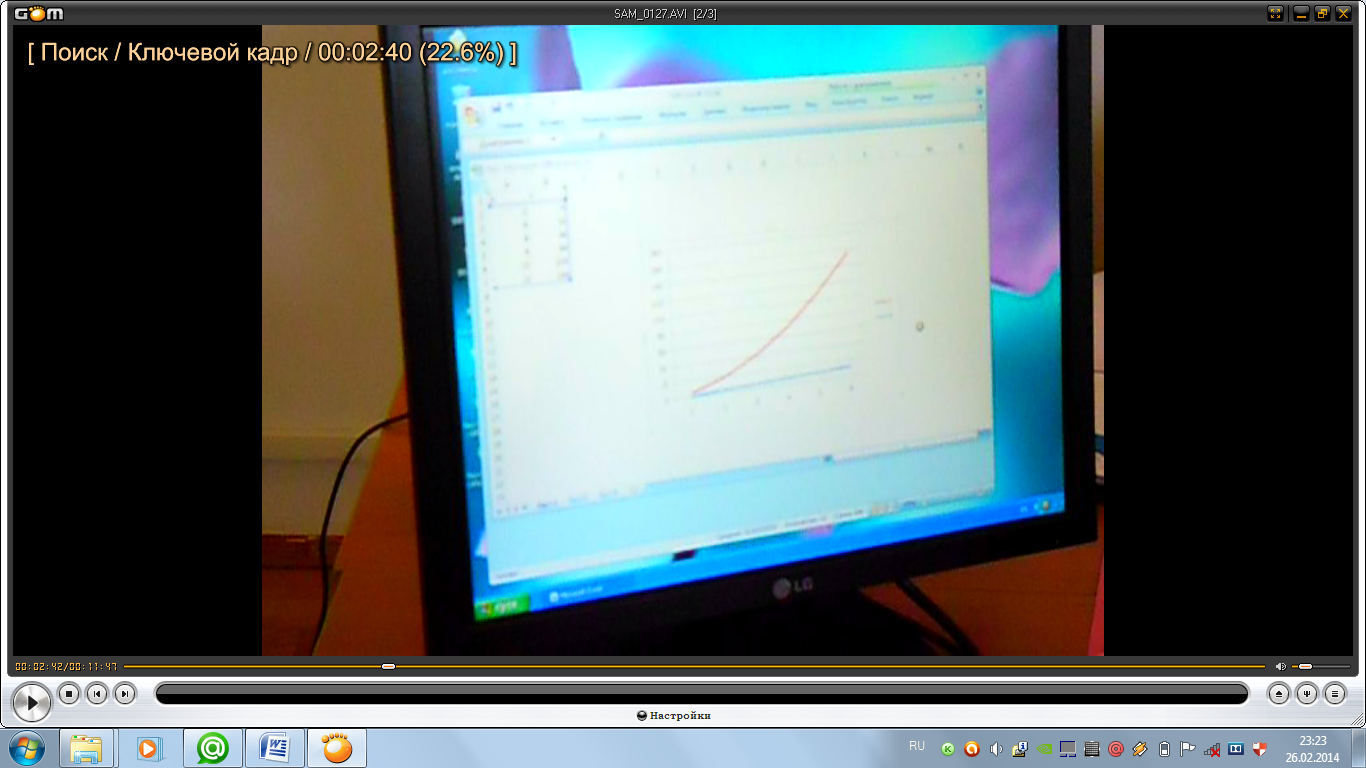Start playback with the Play button
The width and height of the screenshot is (1366, 768).
coord(32,703)
